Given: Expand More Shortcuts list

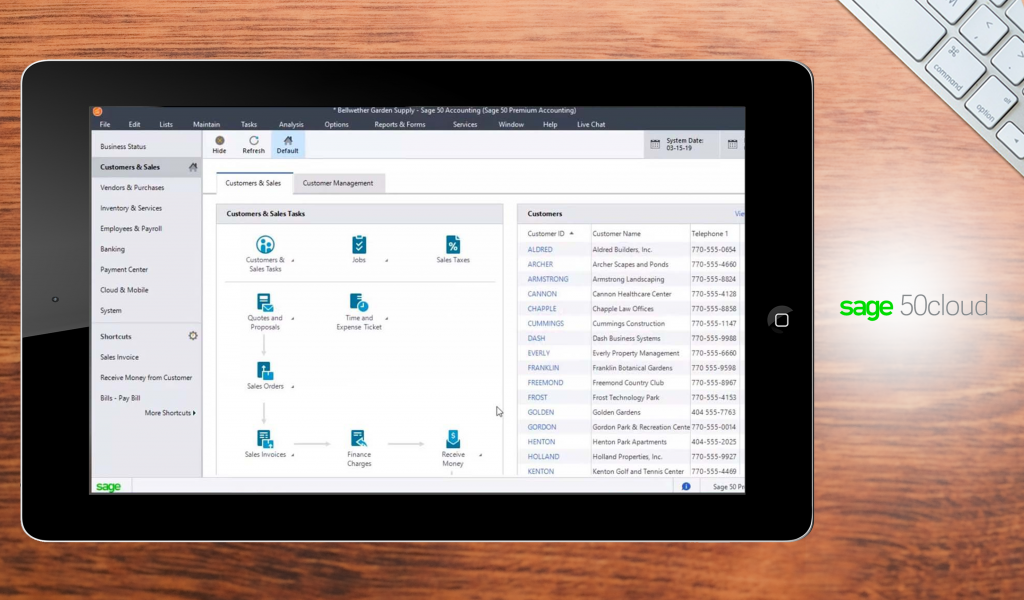Looking at the screenshot, I should tap(170, 413).
